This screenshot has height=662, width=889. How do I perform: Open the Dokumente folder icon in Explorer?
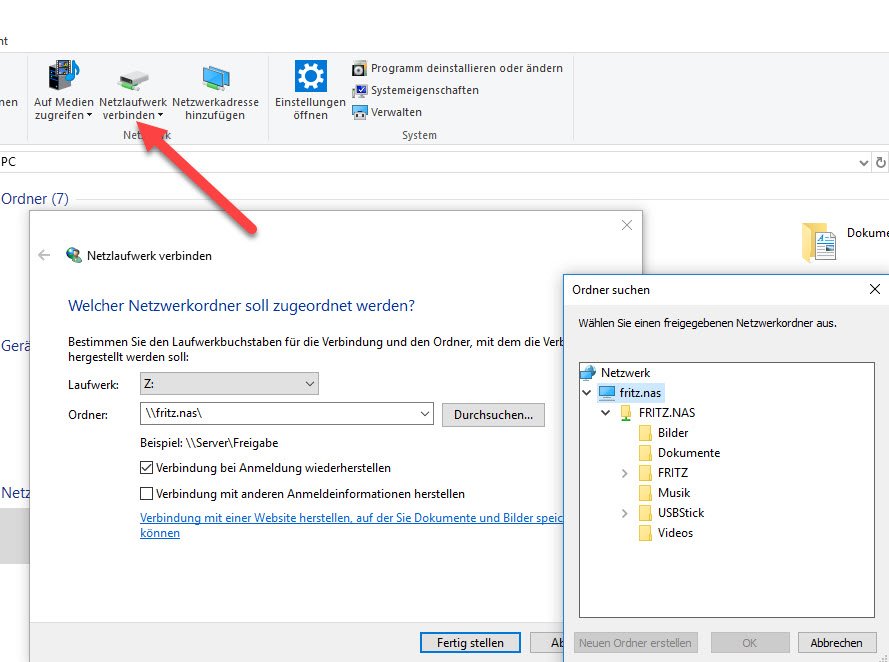pyautogui.click(x=819, y=242)
